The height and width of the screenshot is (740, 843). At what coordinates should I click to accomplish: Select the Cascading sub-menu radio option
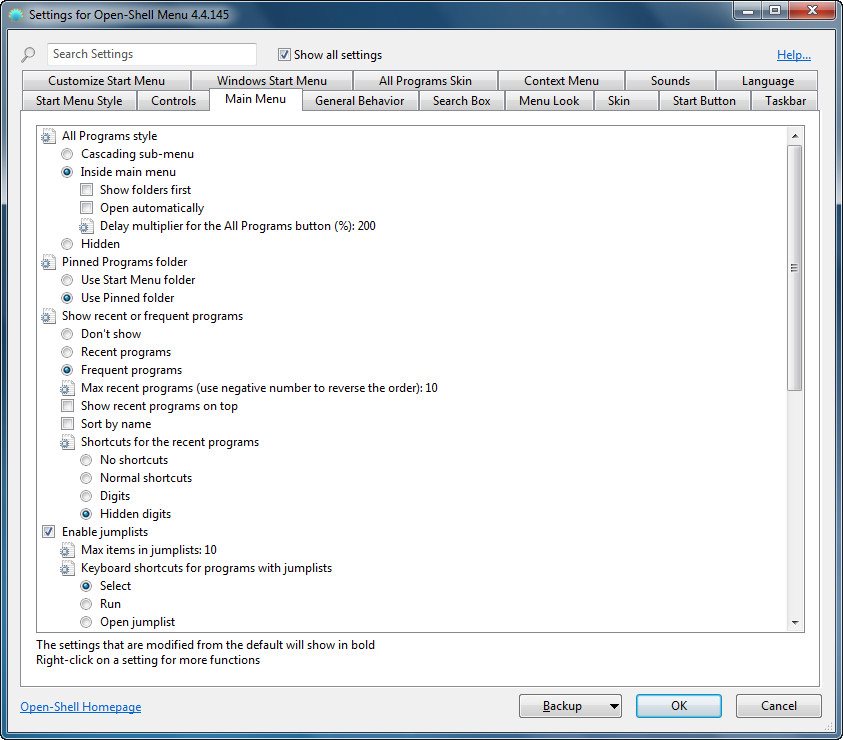(x=67, y=154)
